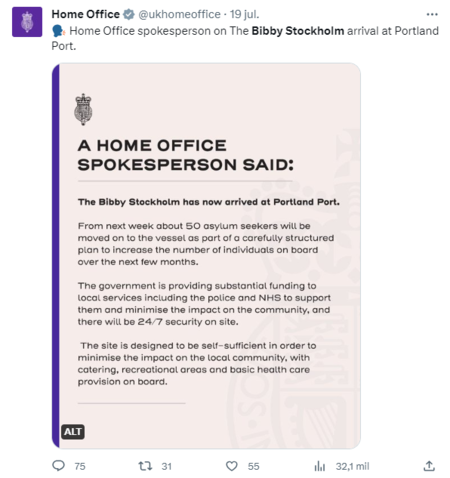Click the 31 retweets count
This screenshot has height=478, width=450.
(x=167, y=466)
